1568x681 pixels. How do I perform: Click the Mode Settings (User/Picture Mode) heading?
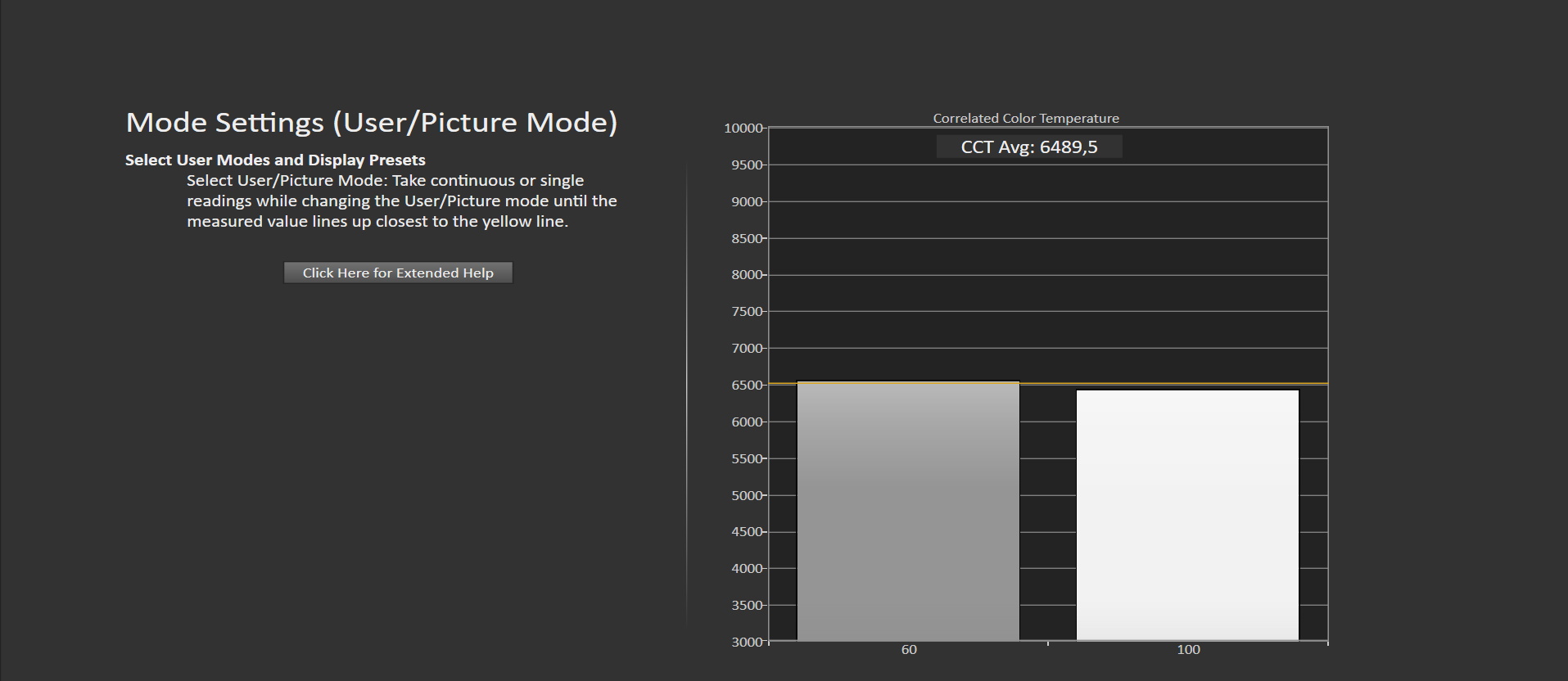click(x=372, y=122)
